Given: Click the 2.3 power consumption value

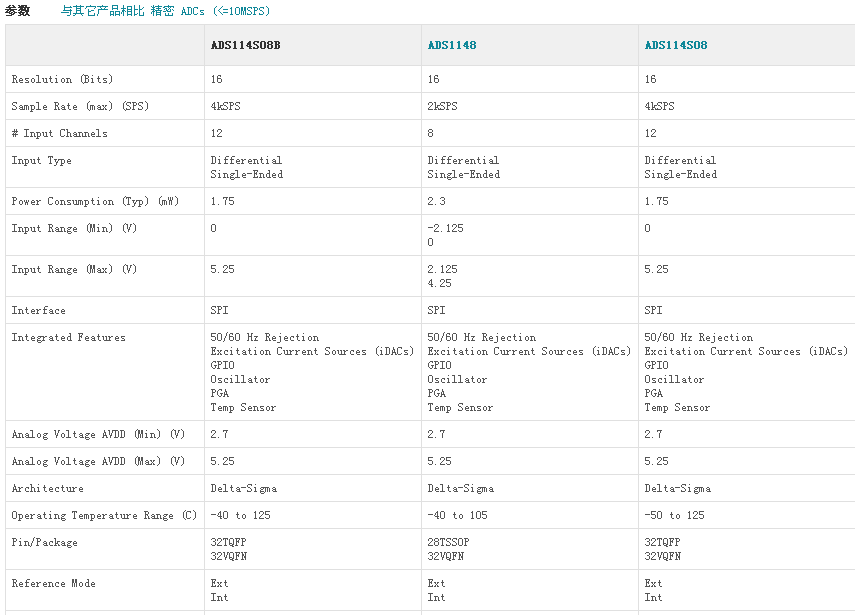Looking at the screenshot, I should coord(436,201).
